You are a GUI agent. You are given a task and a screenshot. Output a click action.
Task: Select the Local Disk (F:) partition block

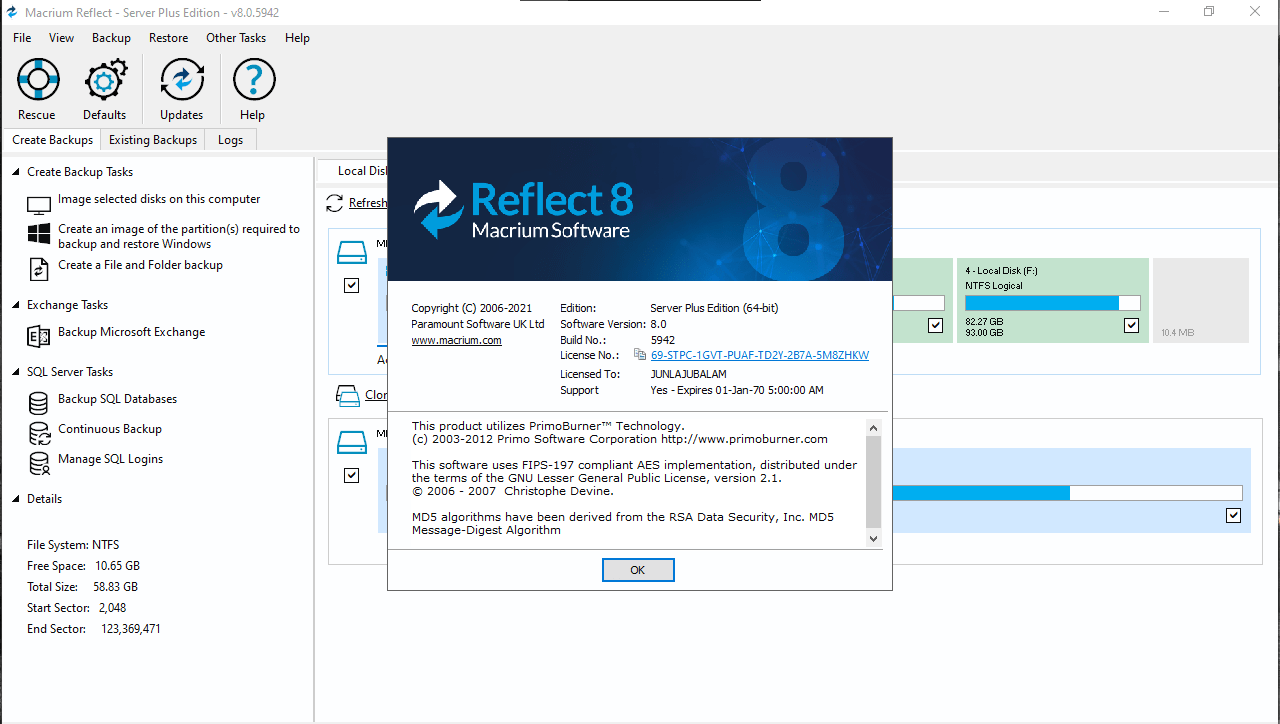[x=1053, y=300]
